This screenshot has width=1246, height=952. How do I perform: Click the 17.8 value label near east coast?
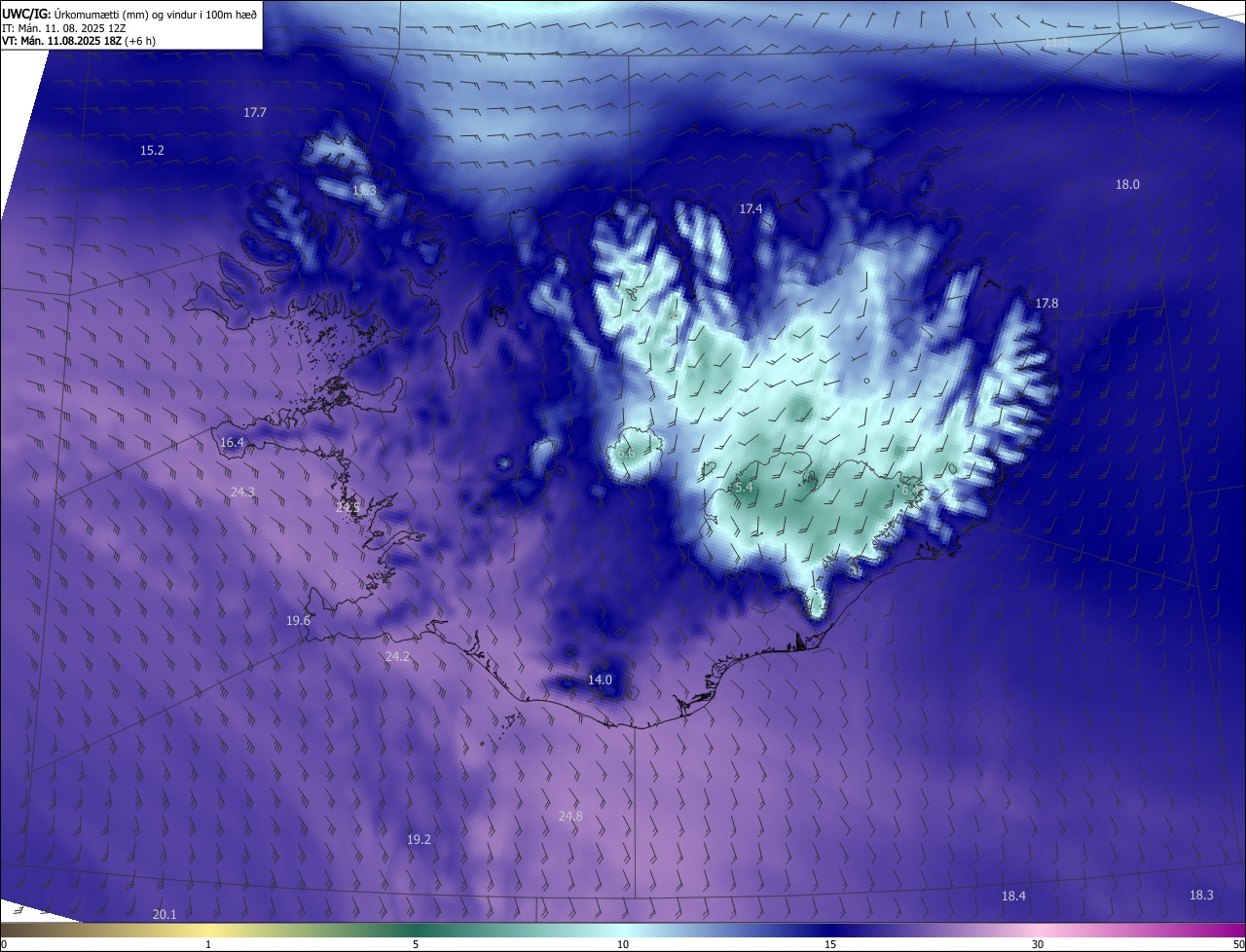1046,304
